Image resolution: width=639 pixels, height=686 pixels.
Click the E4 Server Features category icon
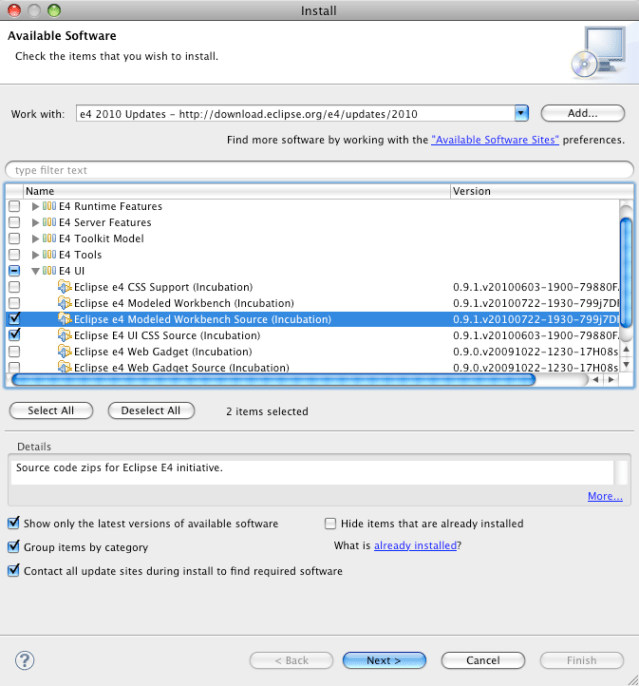49,223
